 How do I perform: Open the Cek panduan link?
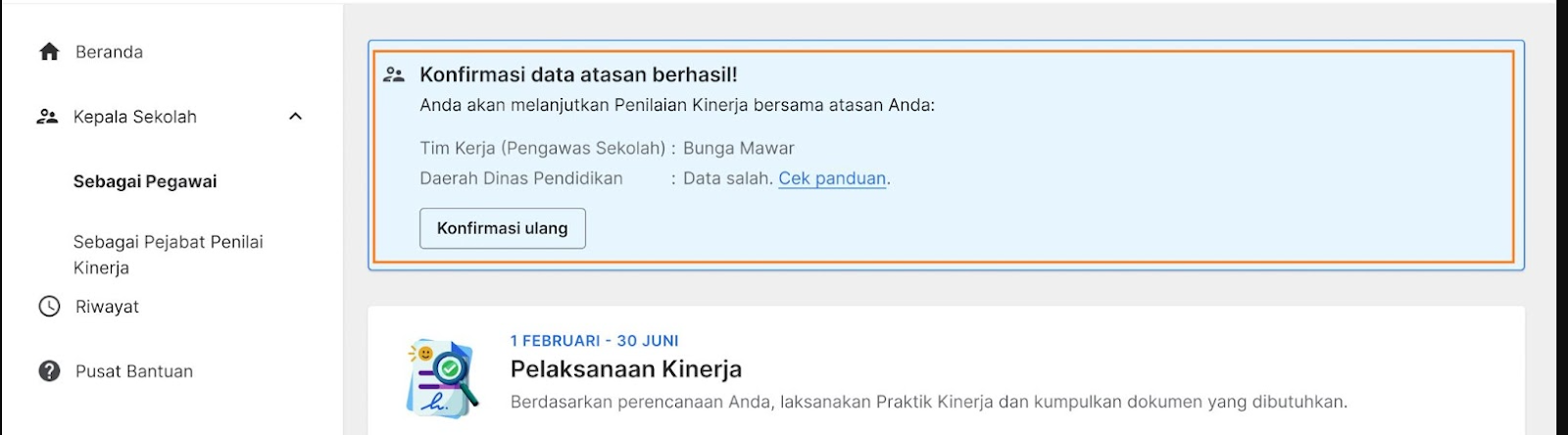[x=832, y=178]
